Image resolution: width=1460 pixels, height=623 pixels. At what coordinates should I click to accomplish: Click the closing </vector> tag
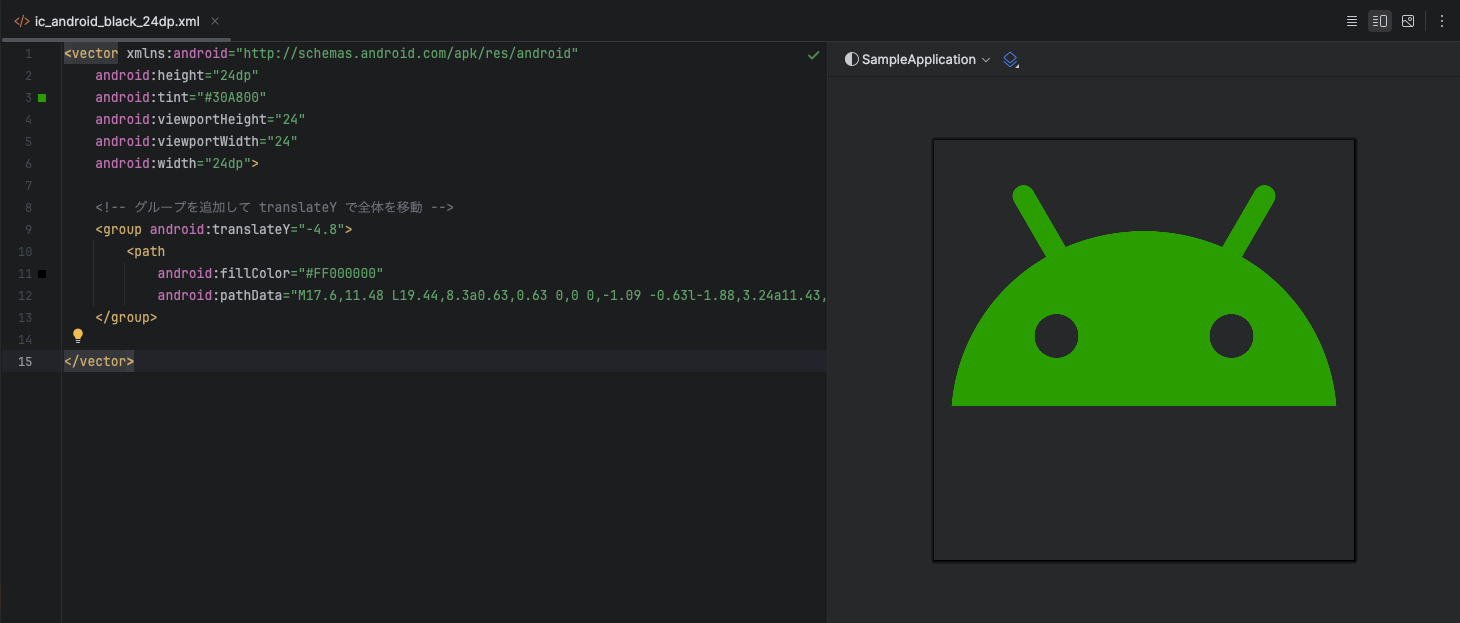pyautogui.click(x=99, y=361)
